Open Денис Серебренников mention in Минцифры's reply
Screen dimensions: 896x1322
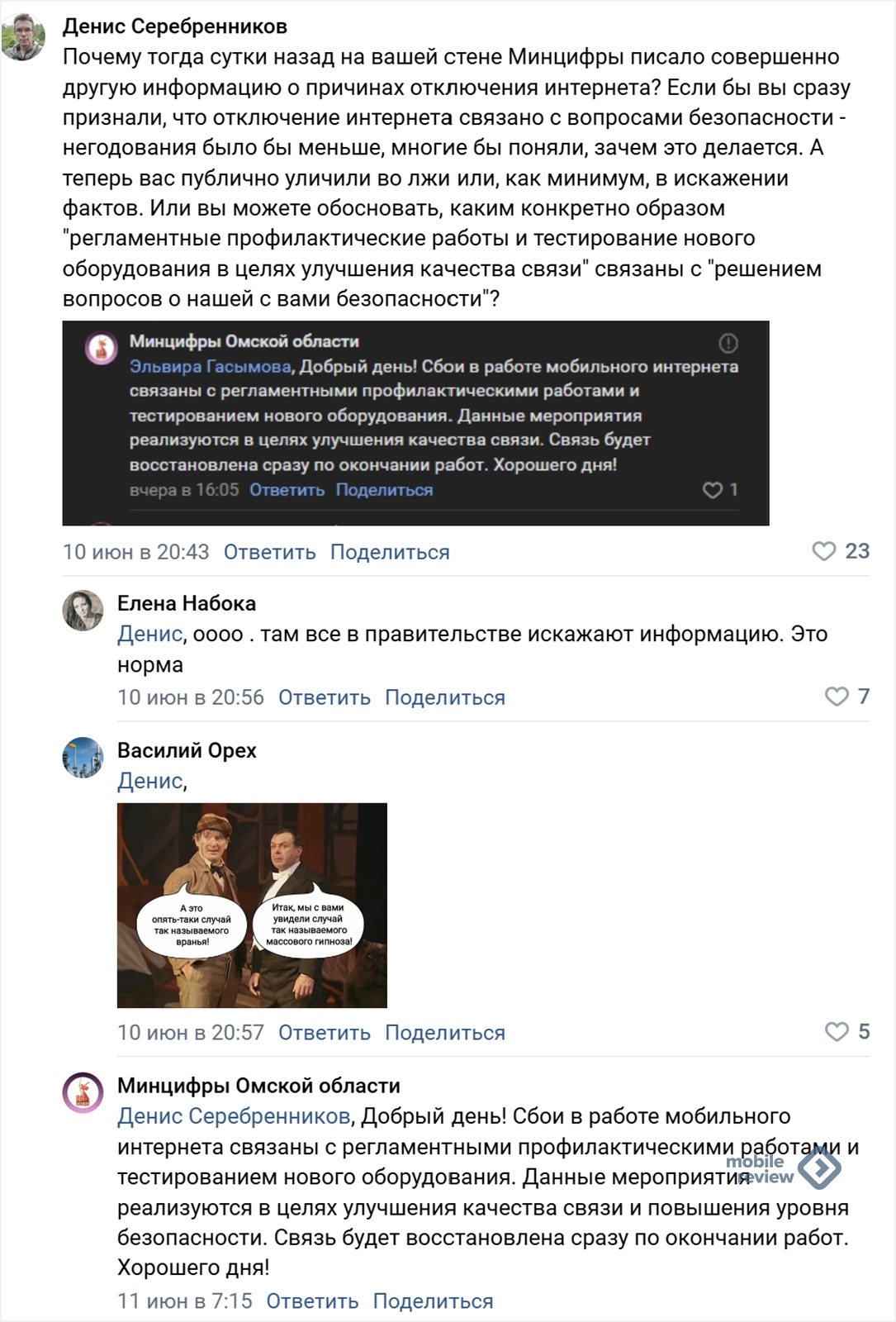[x=235, y=1116]
